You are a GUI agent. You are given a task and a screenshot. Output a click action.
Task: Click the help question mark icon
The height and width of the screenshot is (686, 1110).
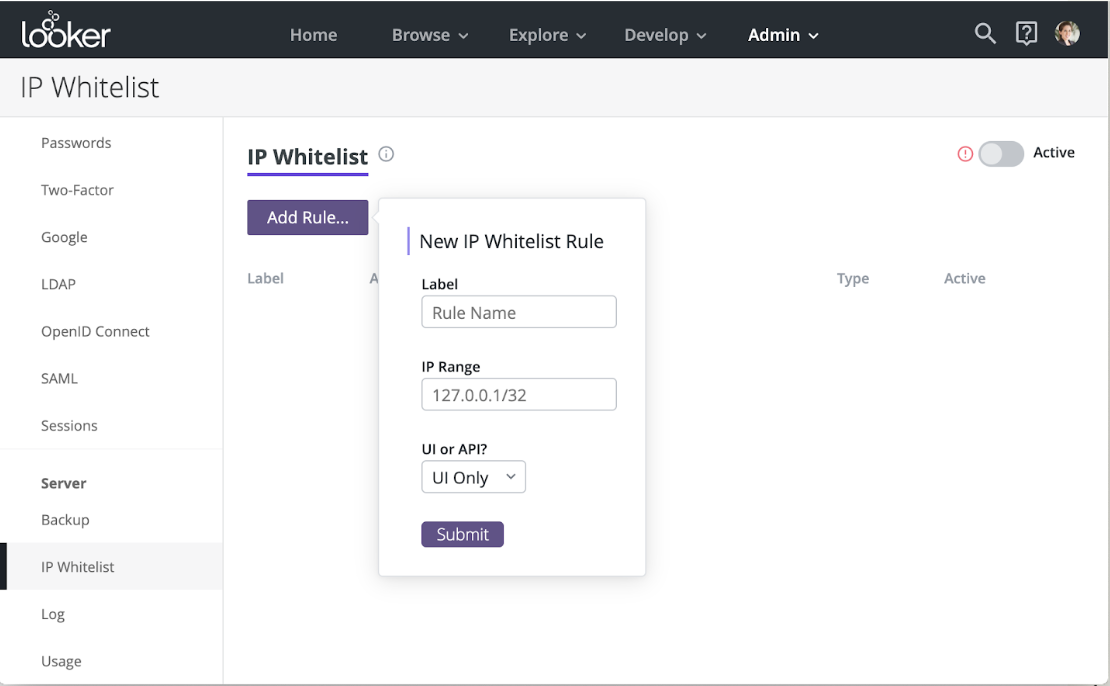coord(1026,33)
